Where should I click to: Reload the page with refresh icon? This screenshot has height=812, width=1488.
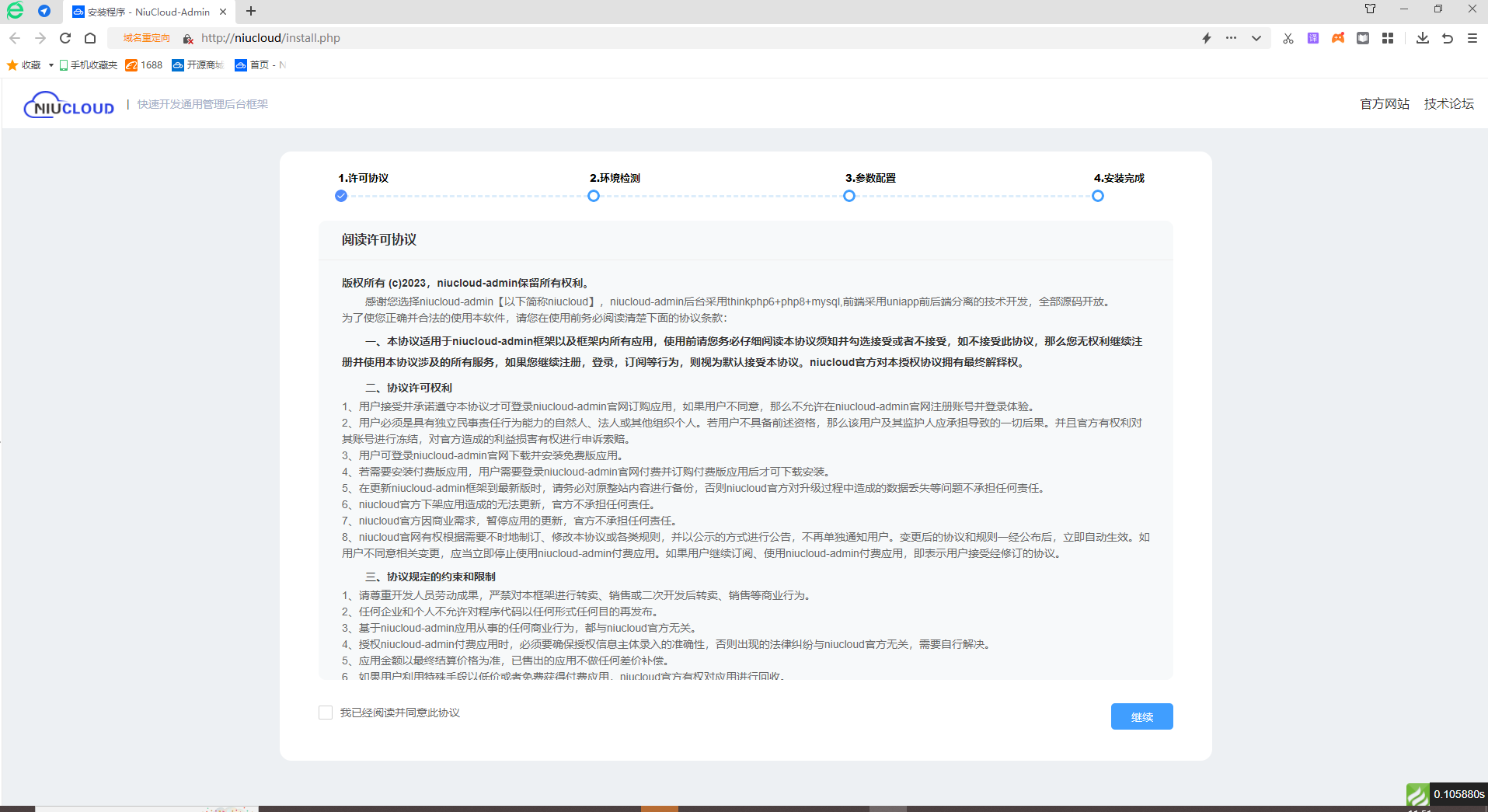65,38
